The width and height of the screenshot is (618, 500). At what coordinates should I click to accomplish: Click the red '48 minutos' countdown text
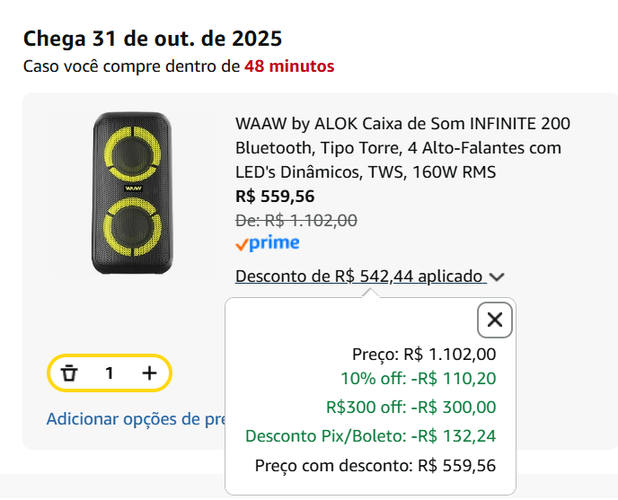[290, 66]
